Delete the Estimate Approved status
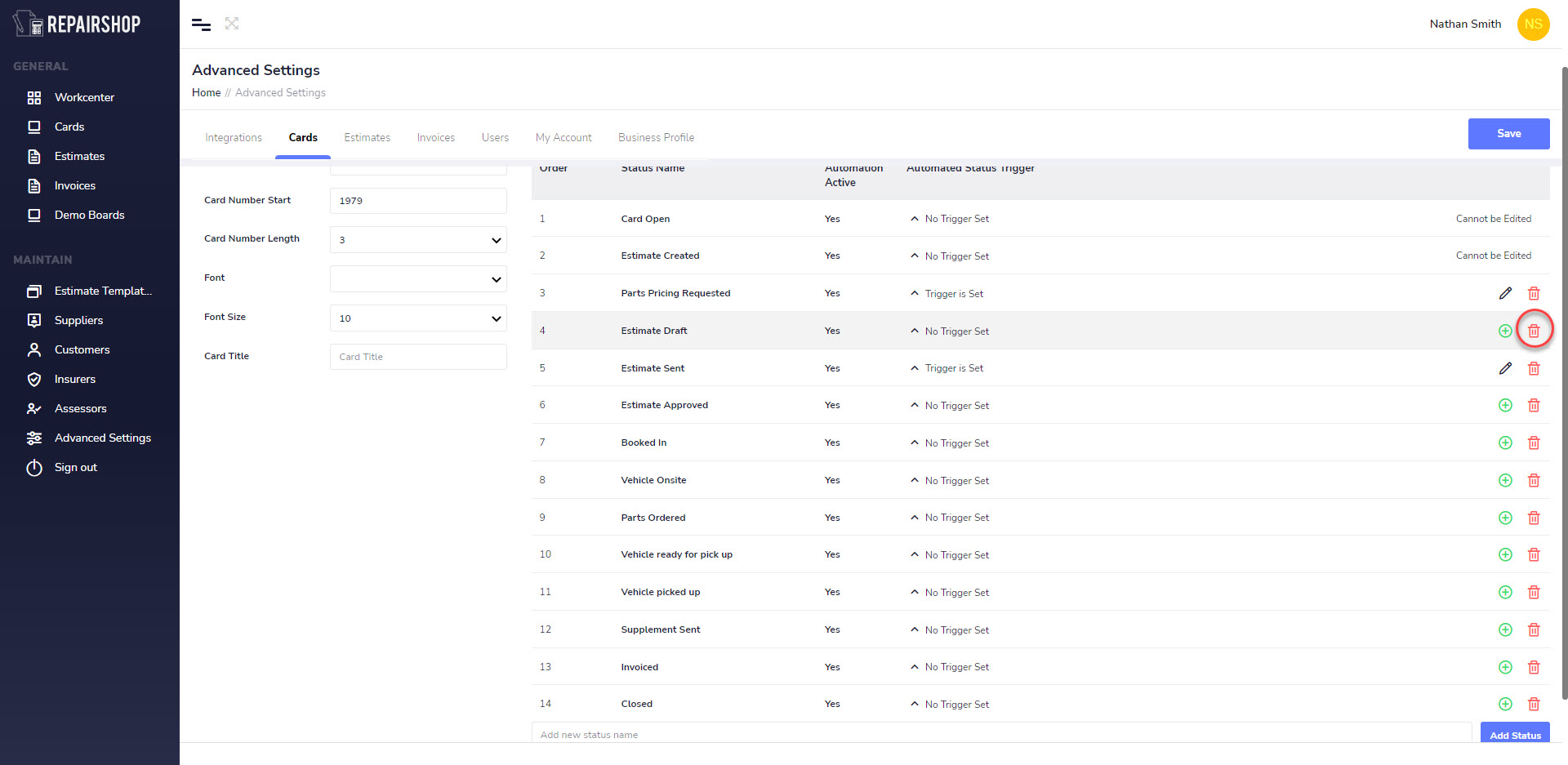The image size is (1568, 765). click(1534, 405)
